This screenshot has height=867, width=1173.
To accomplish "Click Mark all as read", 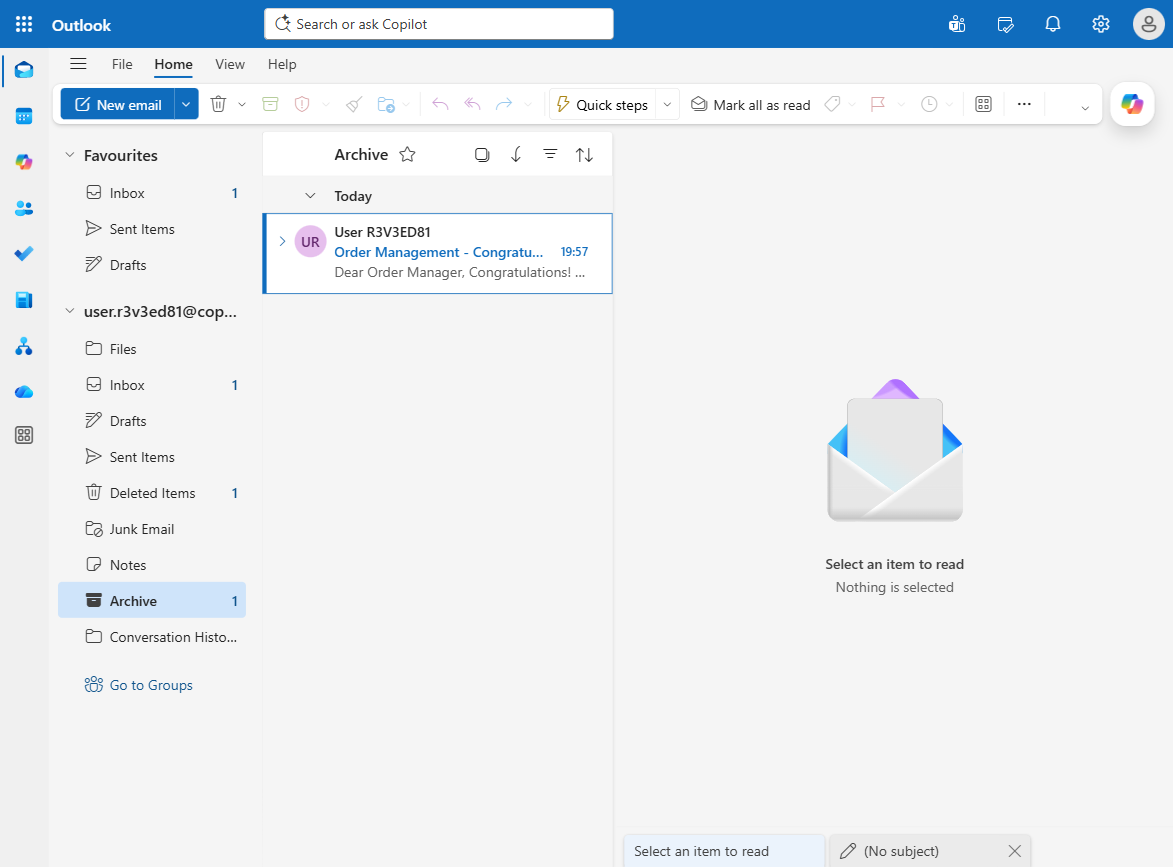I will pyautogui.click(x=750, y=105).
